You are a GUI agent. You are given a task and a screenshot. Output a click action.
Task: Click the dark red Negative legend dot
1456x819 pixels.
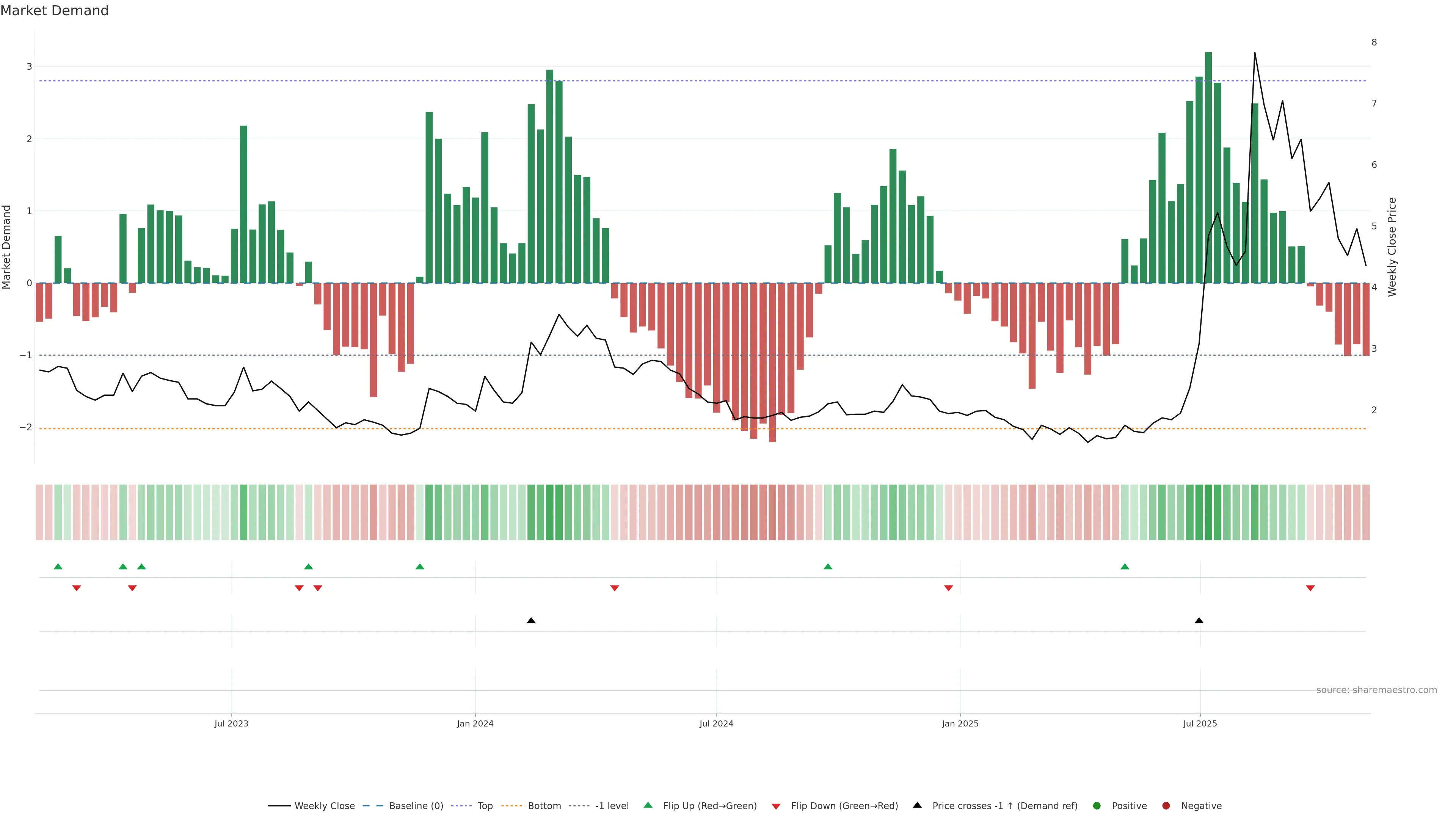click(x=1166, y=805)
